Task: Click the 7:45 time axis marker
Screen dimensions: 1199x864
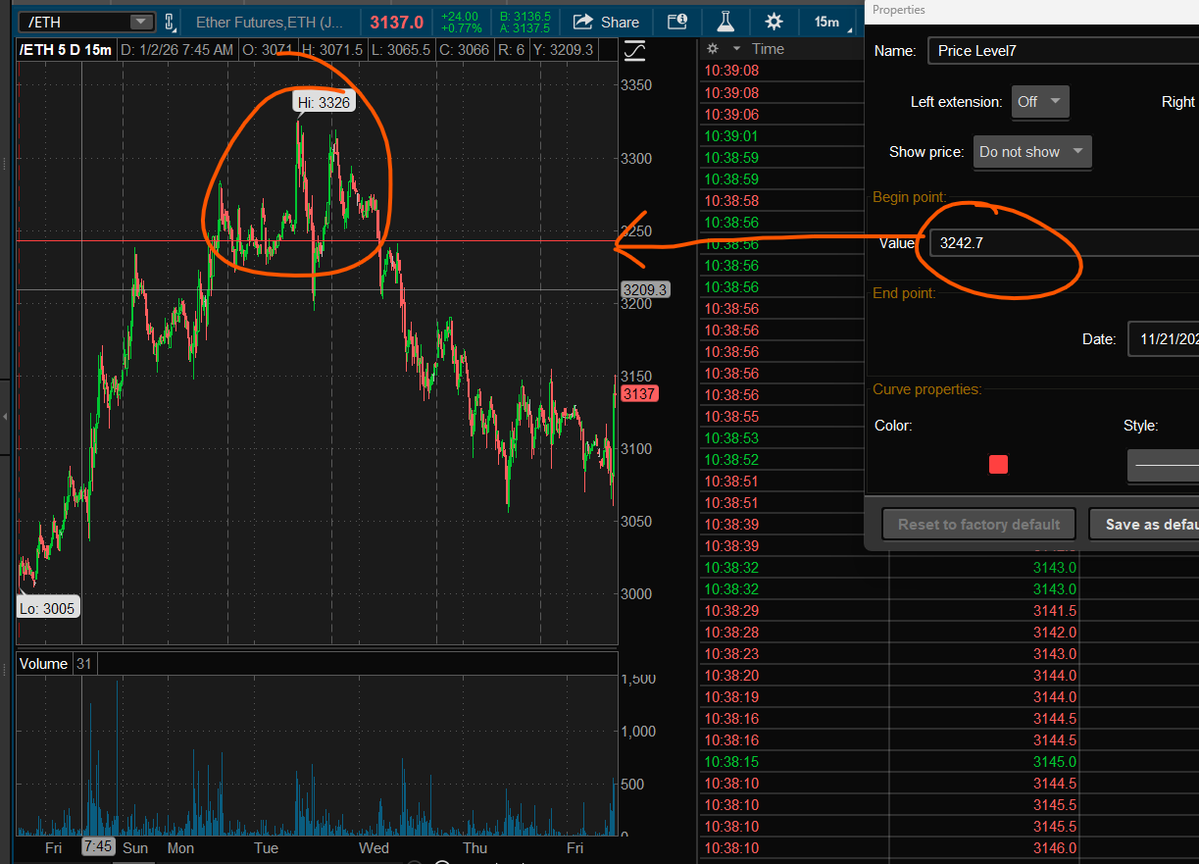Action: tap(98, 846)
